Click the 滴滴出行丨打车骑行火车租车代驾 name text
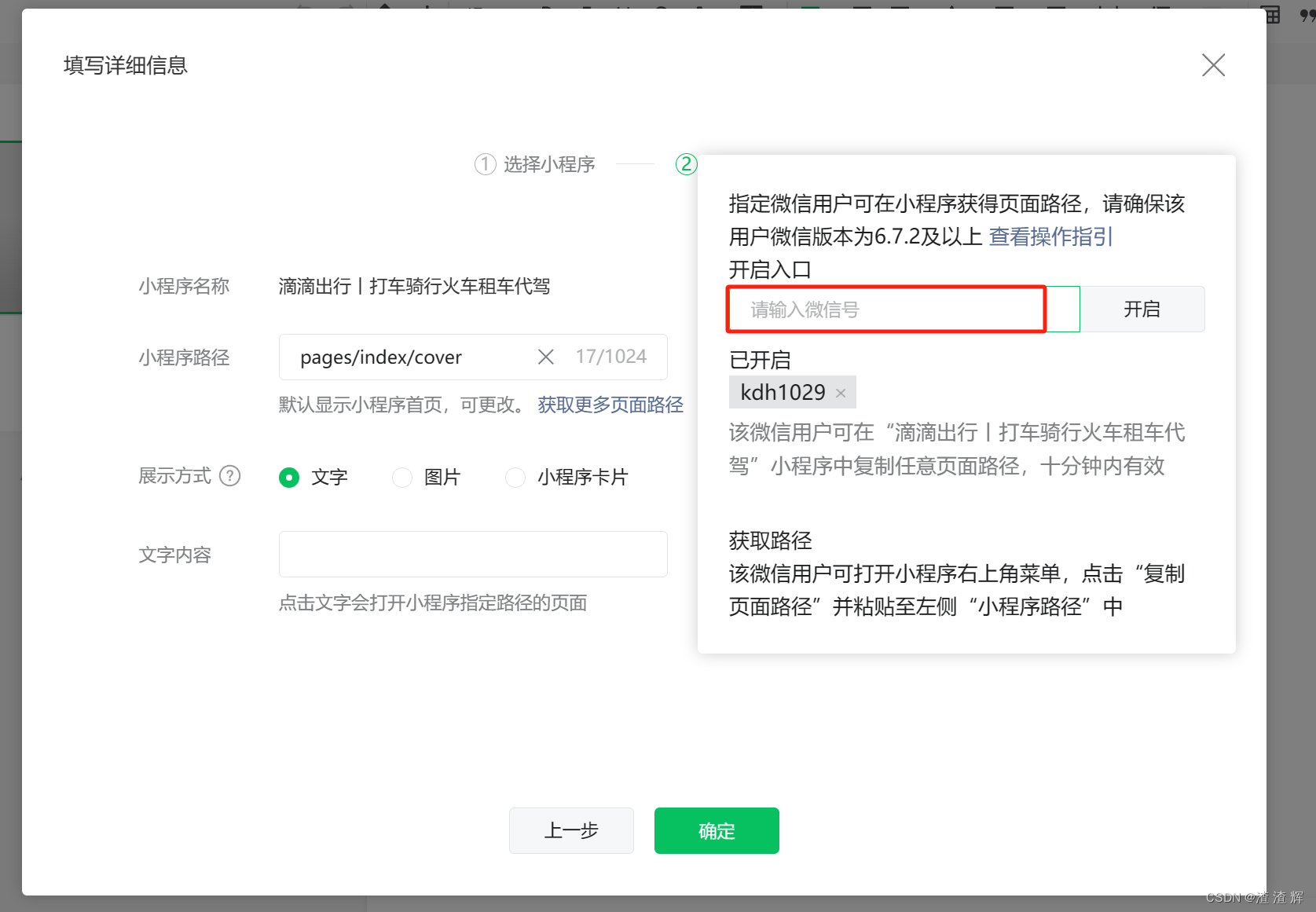Viewport: 1316px width, 912px height. click(x=414, y=286)
